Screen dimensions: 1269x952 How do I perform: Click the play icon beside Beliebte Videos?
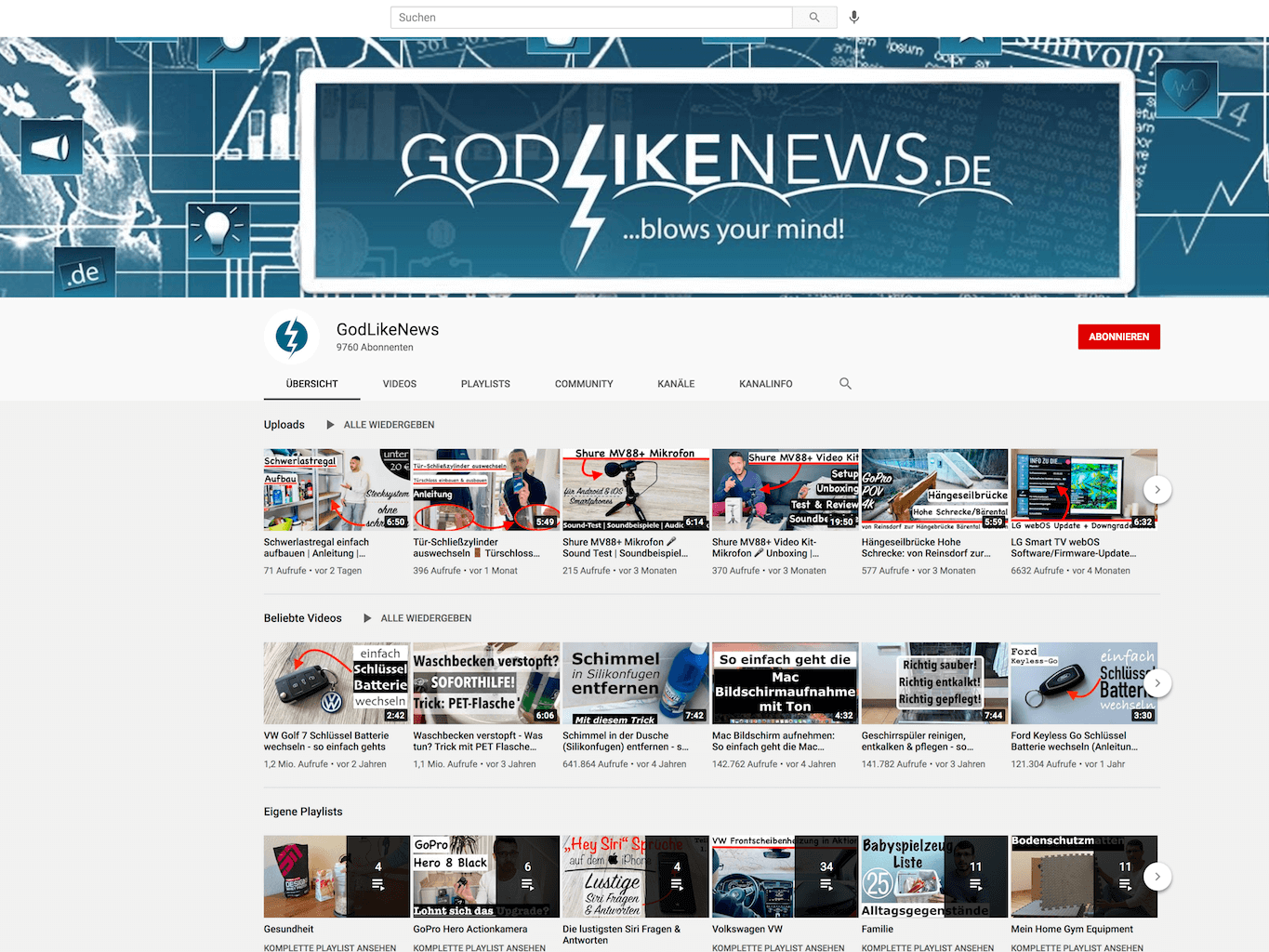pos(368,617)
